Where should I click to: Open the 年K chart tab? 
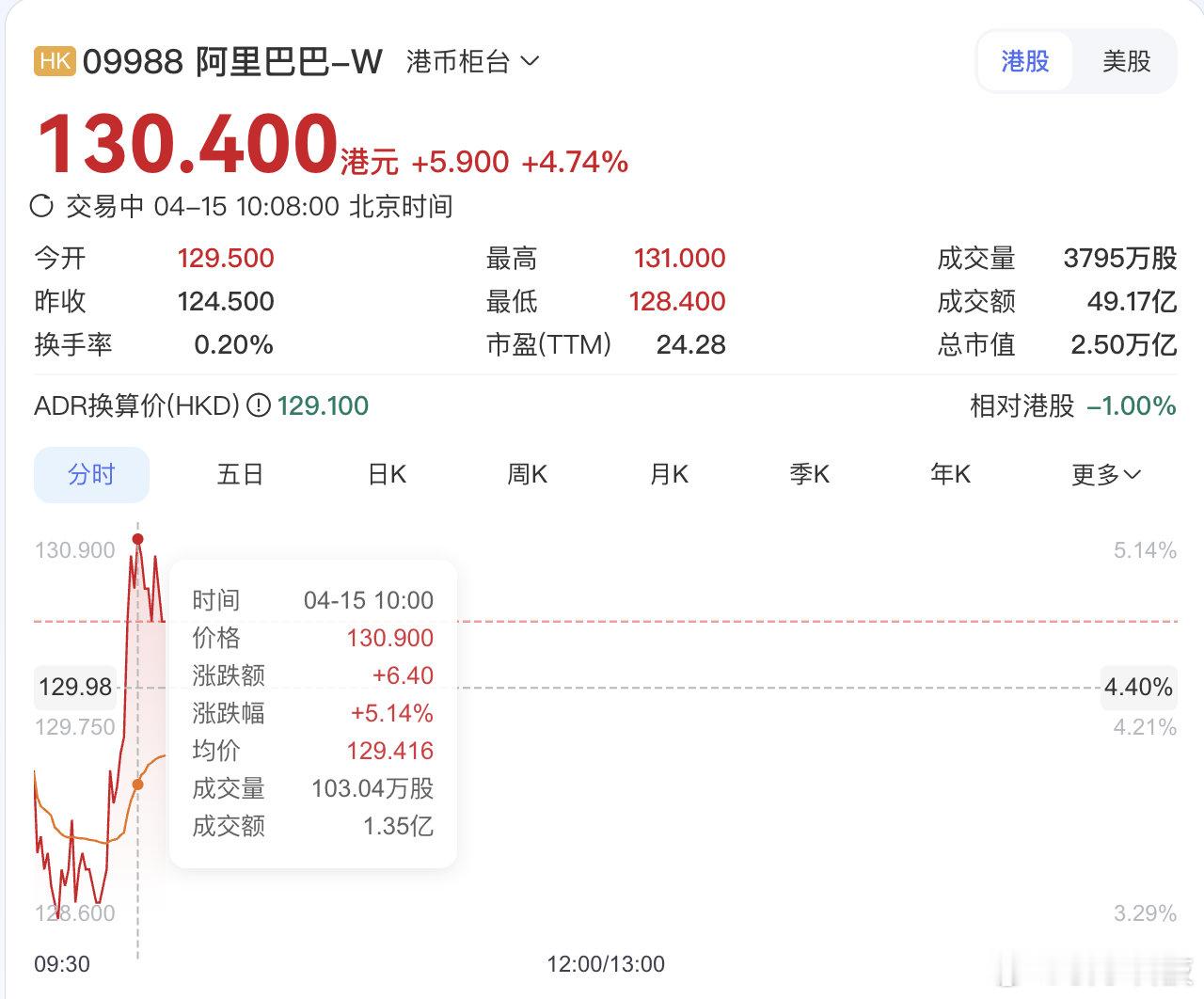(950, 475)
